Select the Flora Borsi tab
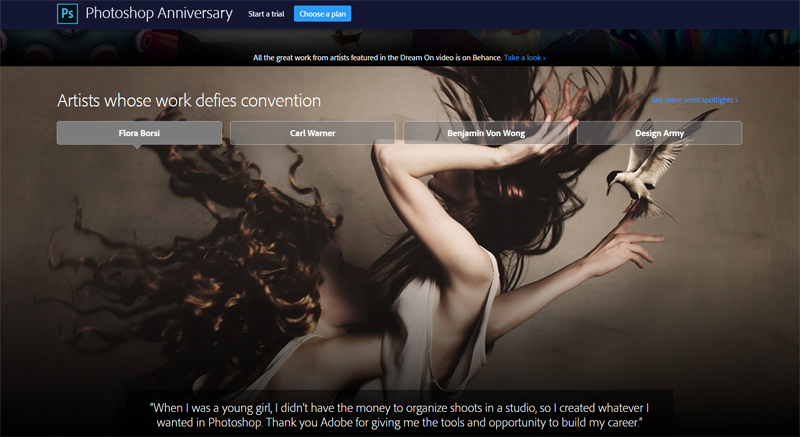This screenshot has height=437, width=800. (x=139, y=133)
